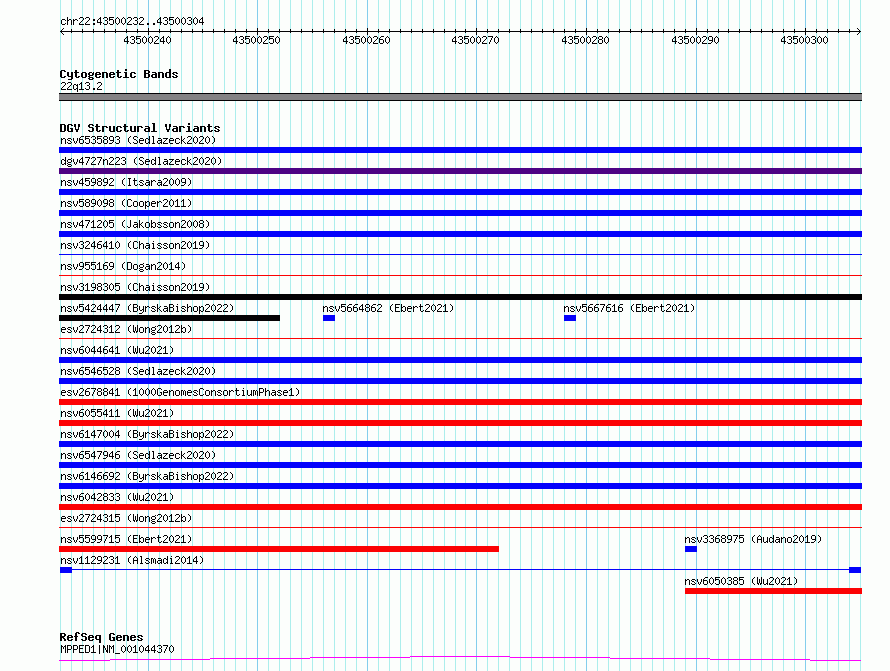
Task: Click the nsv6535893 (Sedlazeck2020) variant label
Action: click(x=138, y=140)
